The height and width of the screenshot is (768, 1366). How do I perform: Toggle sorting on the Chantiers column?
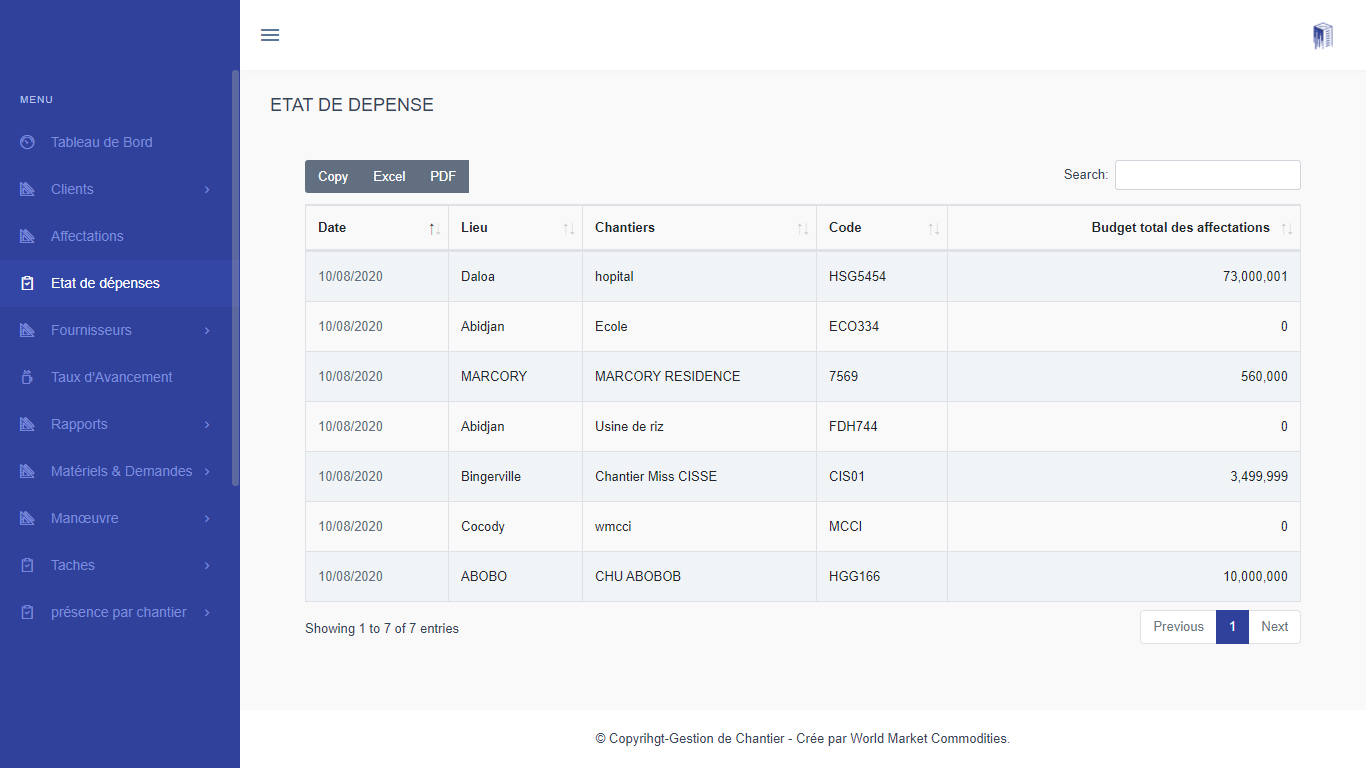(802, 229)
